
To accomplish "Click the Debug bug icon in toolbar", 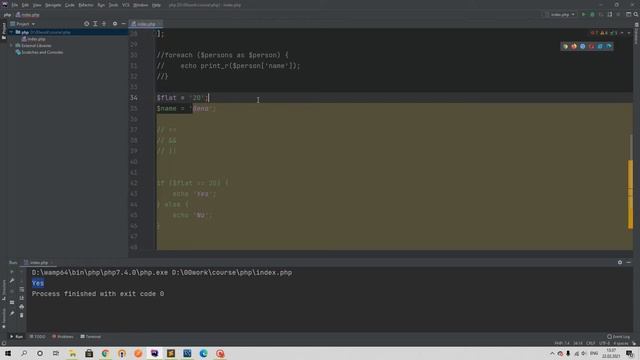I will 592,14.
